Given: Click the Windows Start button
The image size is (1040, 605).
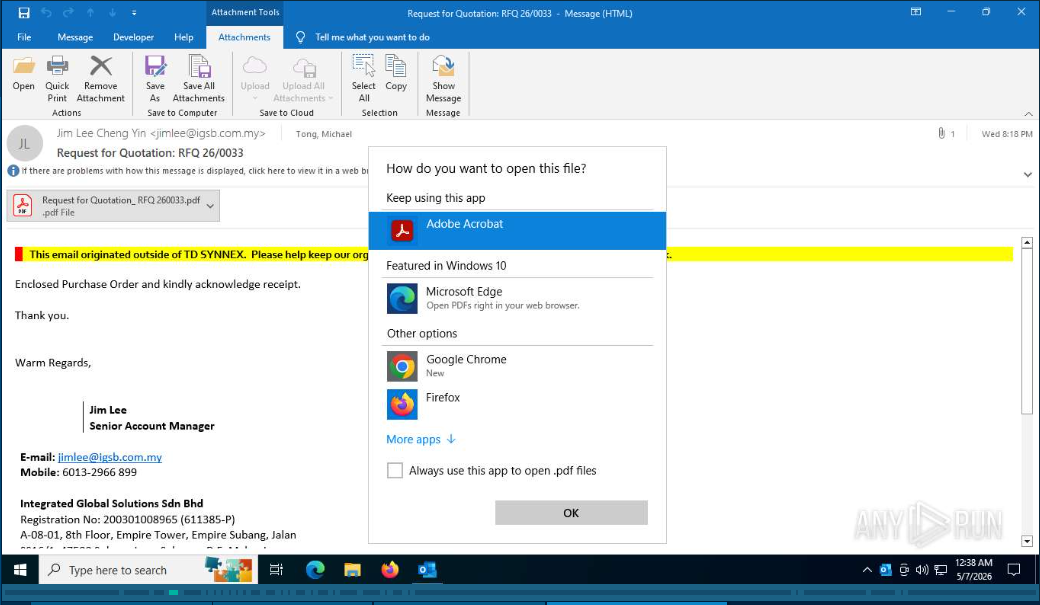Looking at the screenshot, I should 20,569.
